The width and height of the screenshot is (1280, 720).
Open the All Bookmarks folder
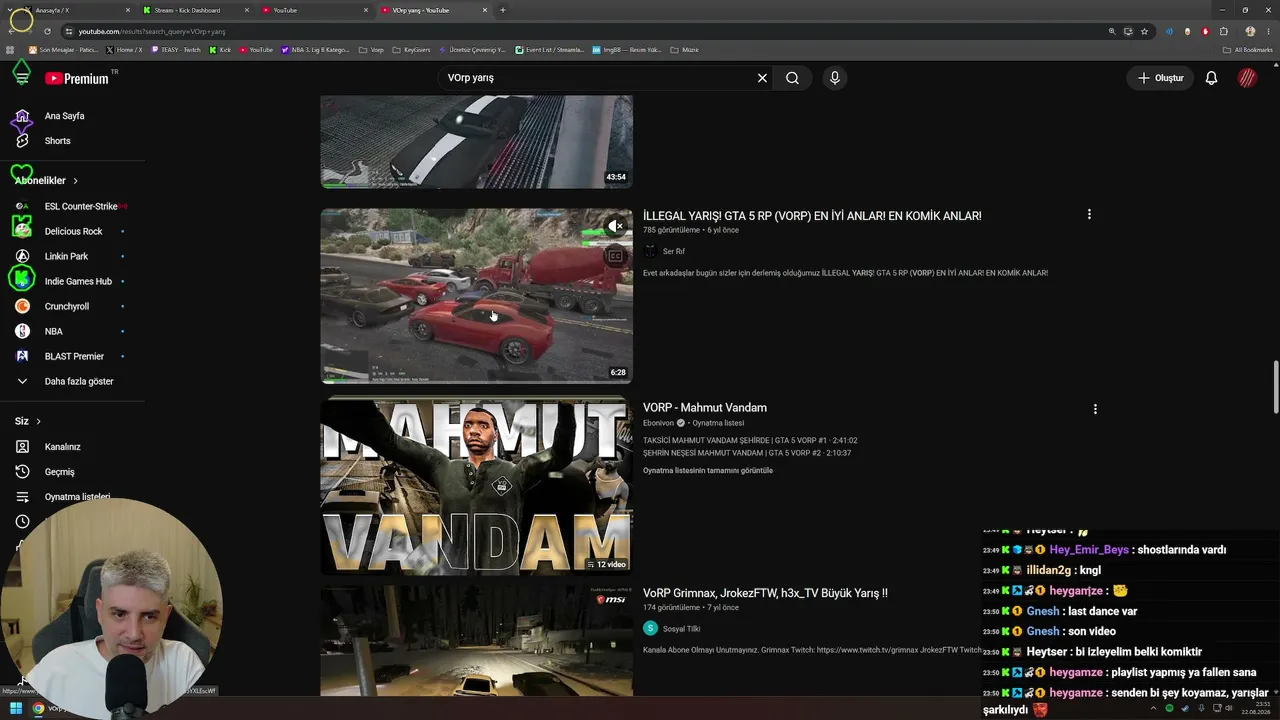click(1248, 49)
